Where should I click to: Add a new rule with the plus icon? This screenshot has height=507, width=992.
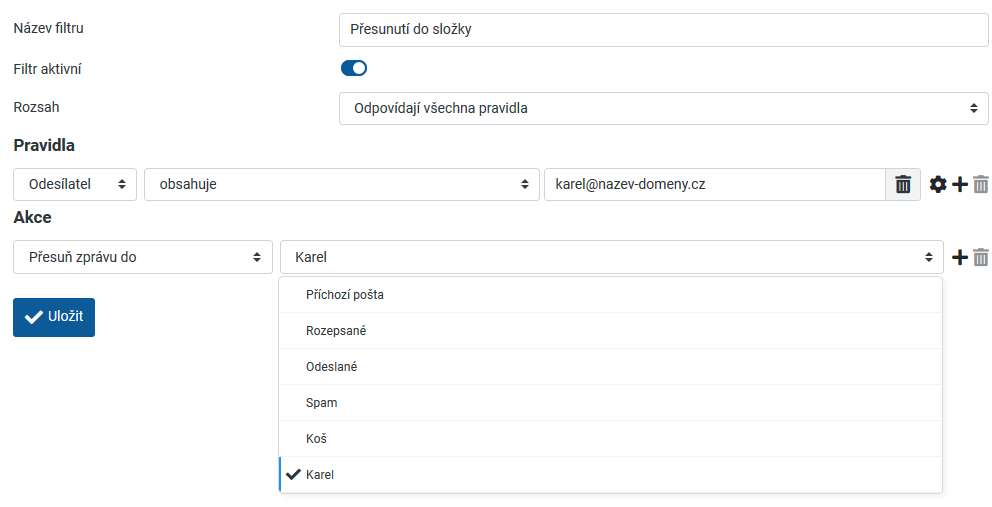pyautogui.click(x=960, y=185)
